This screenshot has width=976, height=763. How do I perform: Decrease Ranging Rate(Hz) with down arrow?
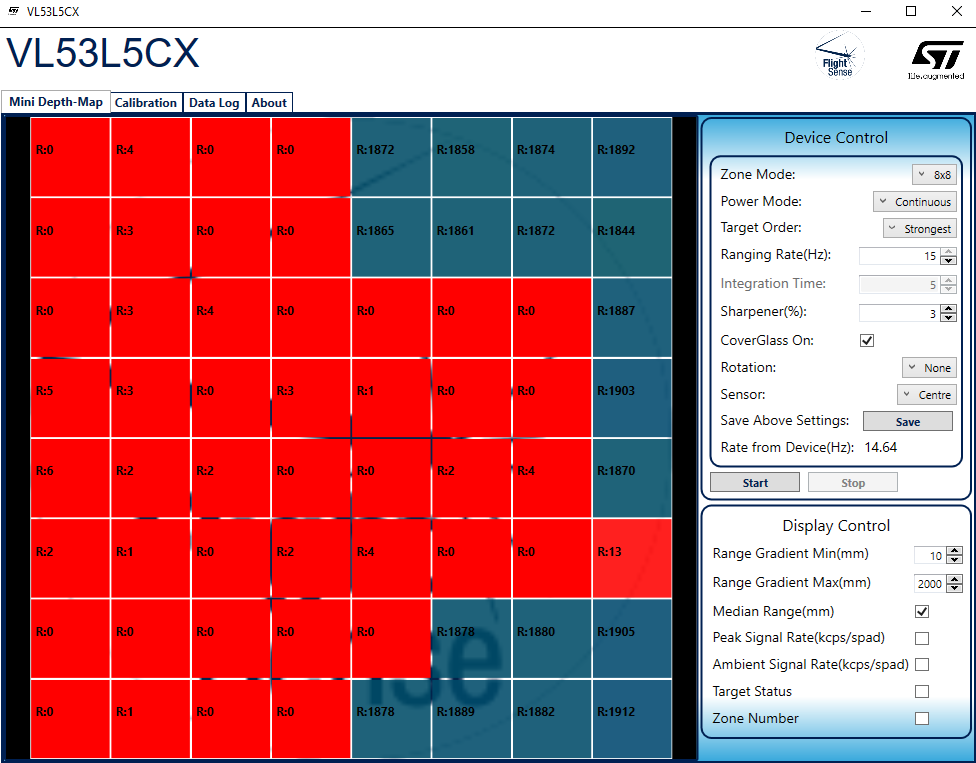(x=948, y=260)
